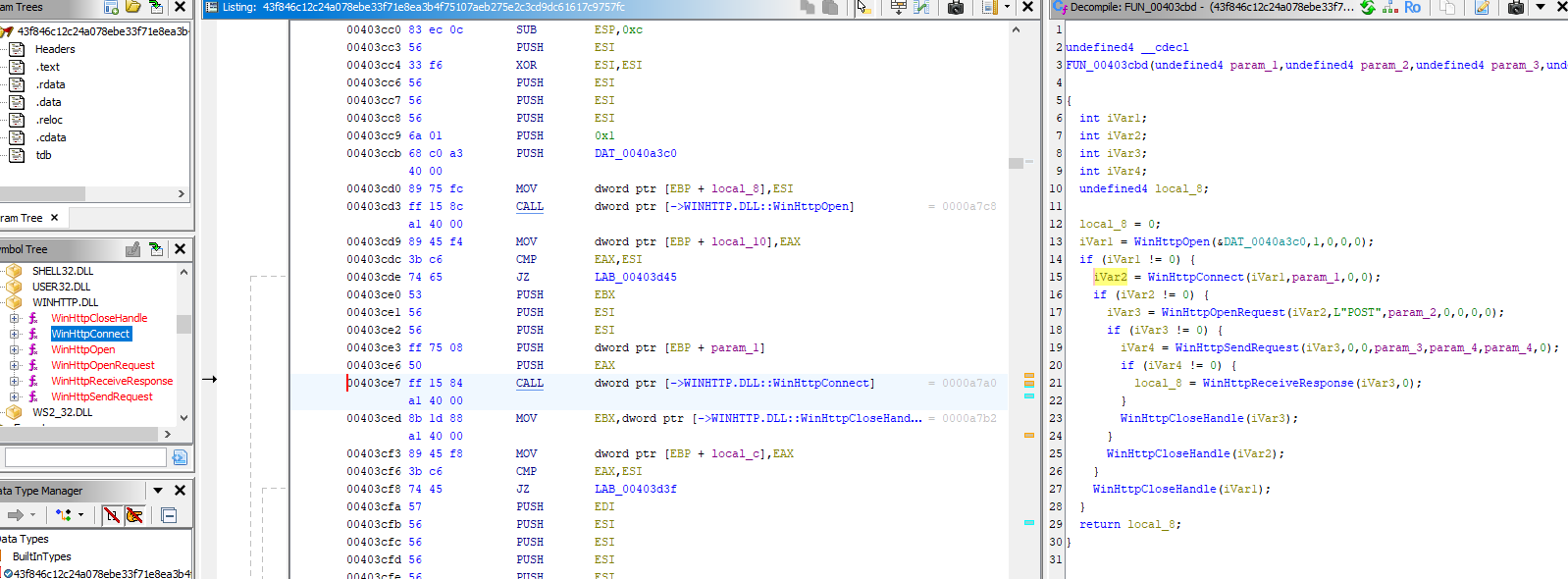Click DAT_0040a3c0 reference in Listing
1568x579 pixels.
636,153
